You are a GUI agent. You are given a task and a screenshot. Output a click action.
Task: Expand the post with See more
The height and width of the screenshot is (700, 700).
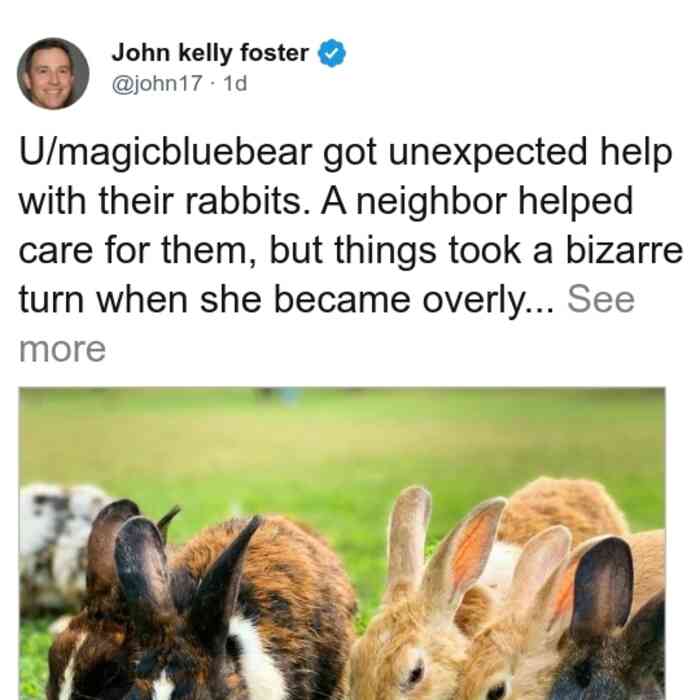(600, 299)
